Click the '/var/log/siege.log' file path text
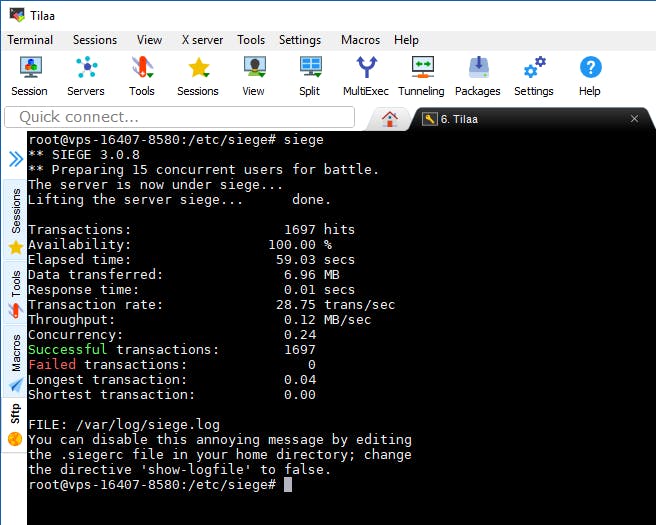 pos(148,425)
